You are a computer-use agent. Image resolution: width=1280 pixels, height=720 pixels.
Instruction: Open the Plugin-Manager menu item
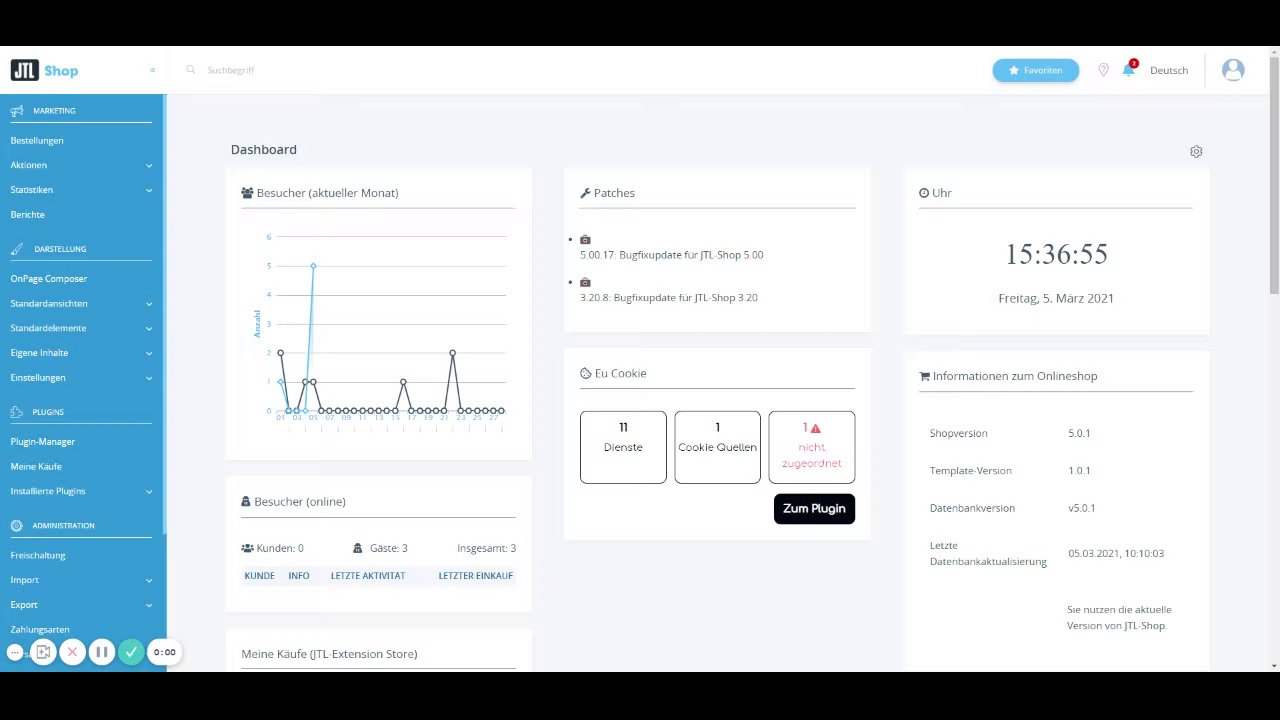(x=43, y=442)
